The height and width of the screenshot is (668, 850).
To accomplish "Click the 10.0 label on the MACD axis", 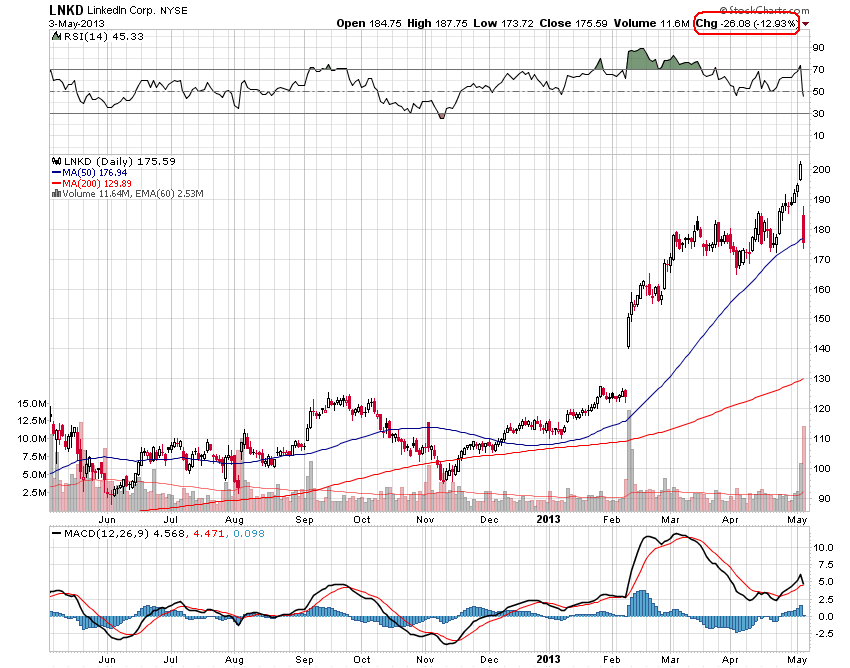I will tap(823, 548).
